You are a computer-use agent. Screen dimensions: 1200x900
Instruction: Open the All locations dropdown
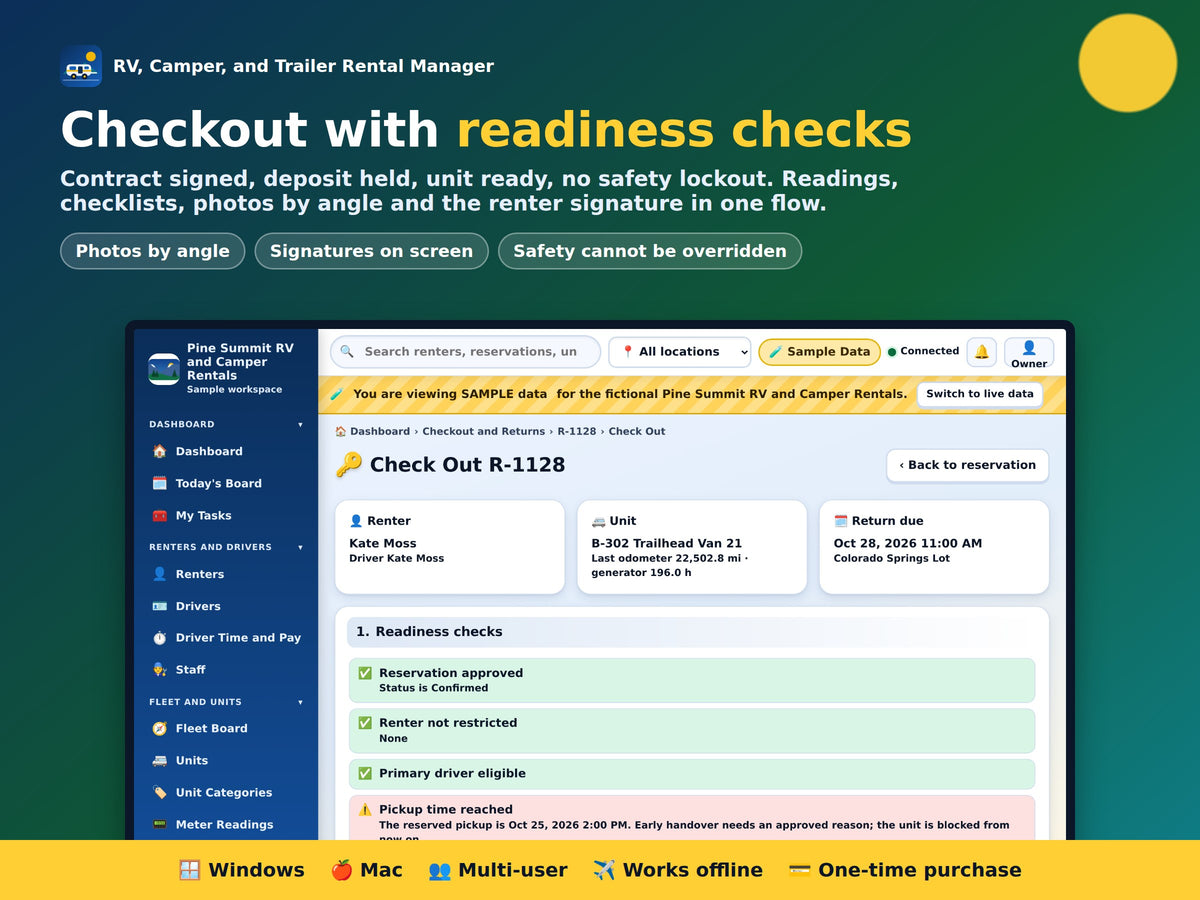click(680, 352)
